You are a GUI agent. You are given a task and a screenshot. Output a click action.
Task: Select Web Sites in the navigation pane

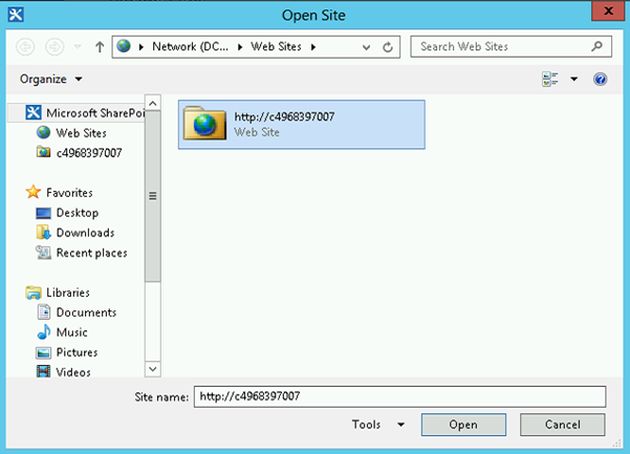tap(81, 133)
